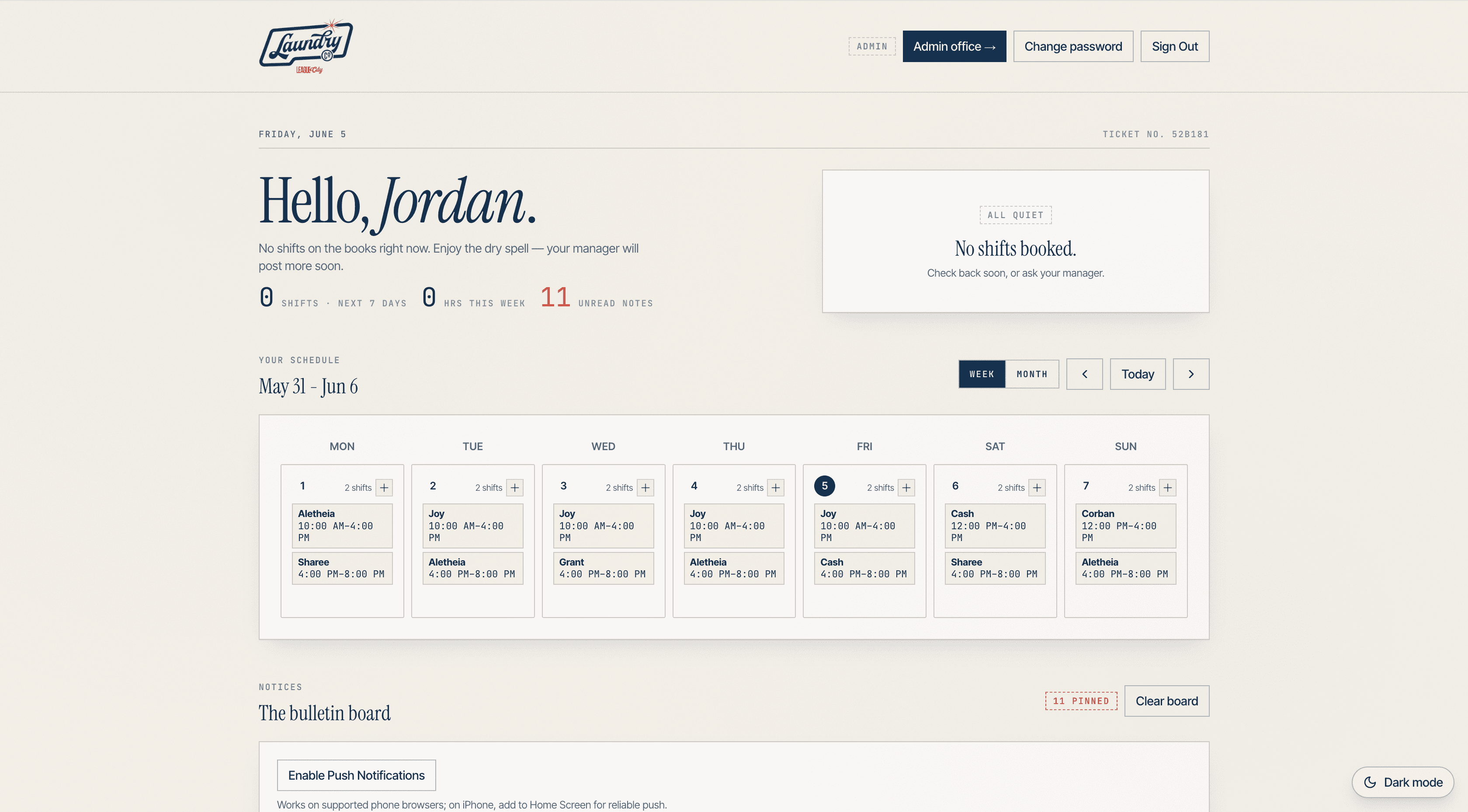Add a shift on Tuesday the 2nd

pos(514,488)
